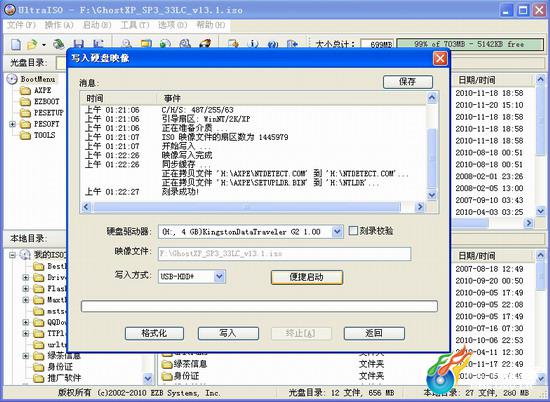
Task: Click the green Open CD/DVD toolbar icon
Action: point(59,44)
